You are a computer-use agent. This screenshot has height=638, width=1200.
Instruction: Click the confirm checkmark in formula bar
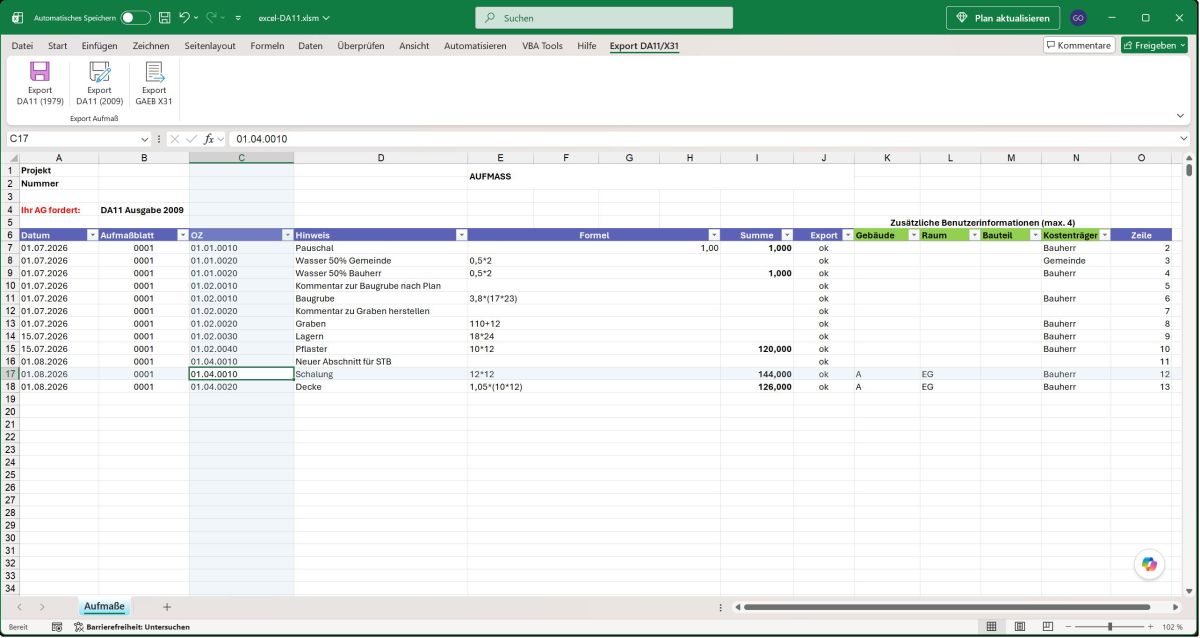(191, 139)
